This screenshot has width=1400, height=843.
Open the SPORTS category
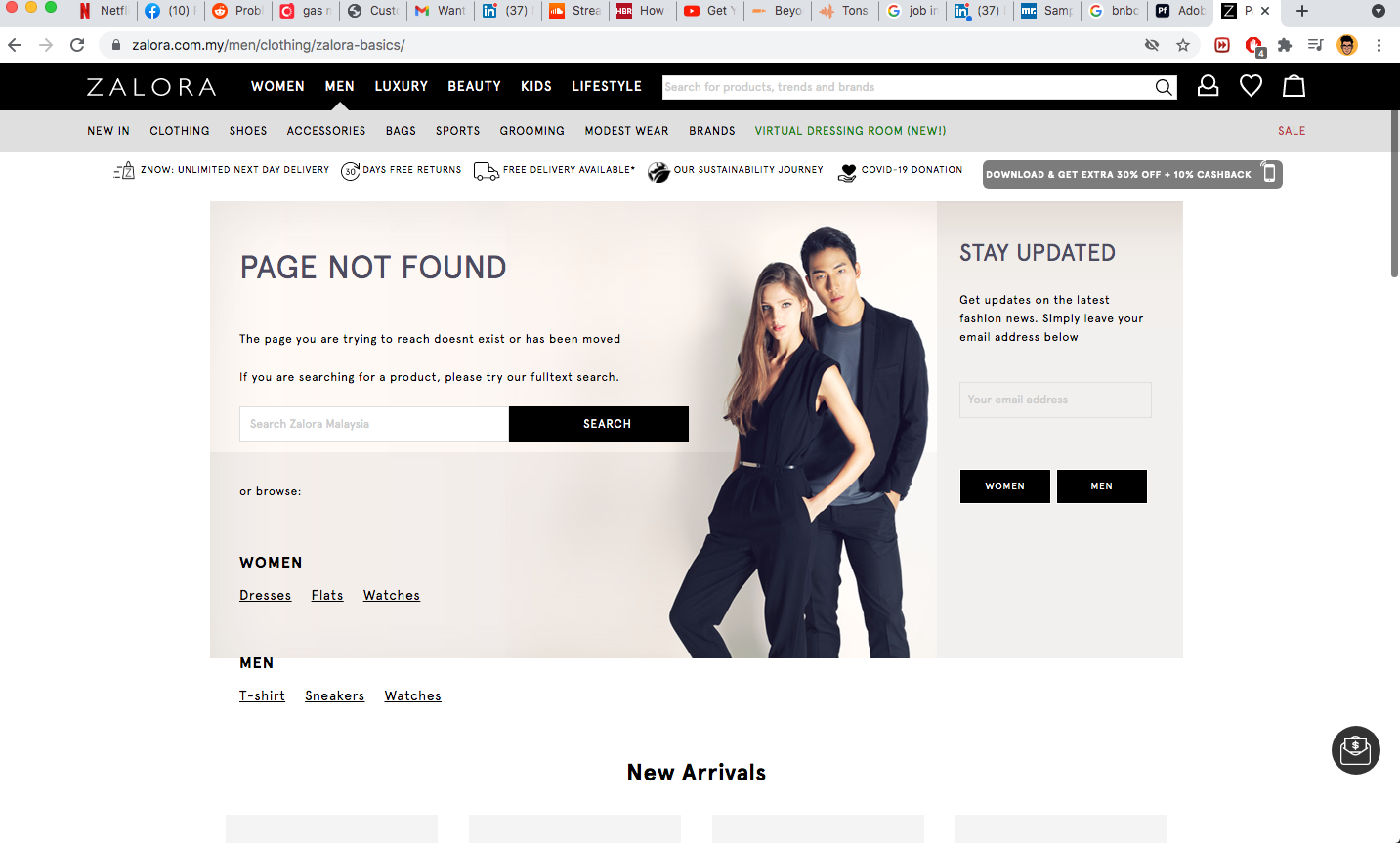tap(458, 131)
